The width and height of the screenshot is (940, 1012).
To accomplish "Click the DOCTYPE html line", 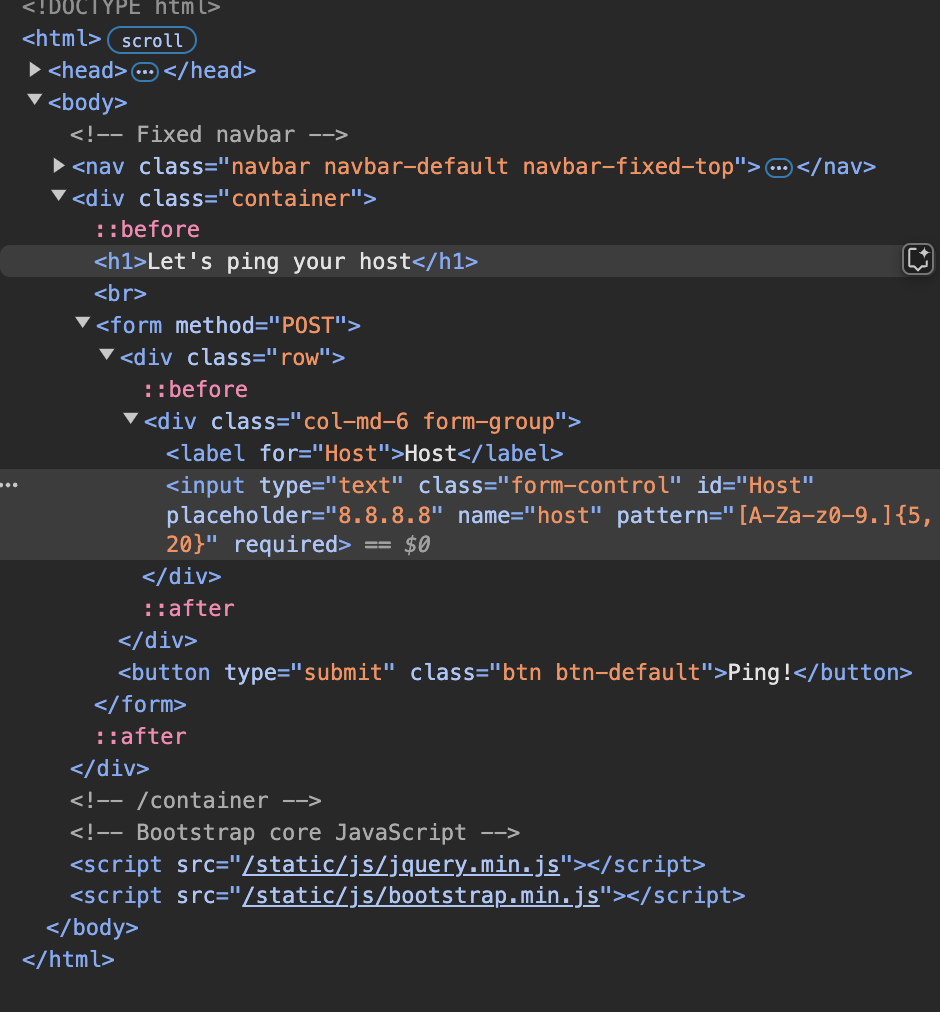I will (121, 8).
